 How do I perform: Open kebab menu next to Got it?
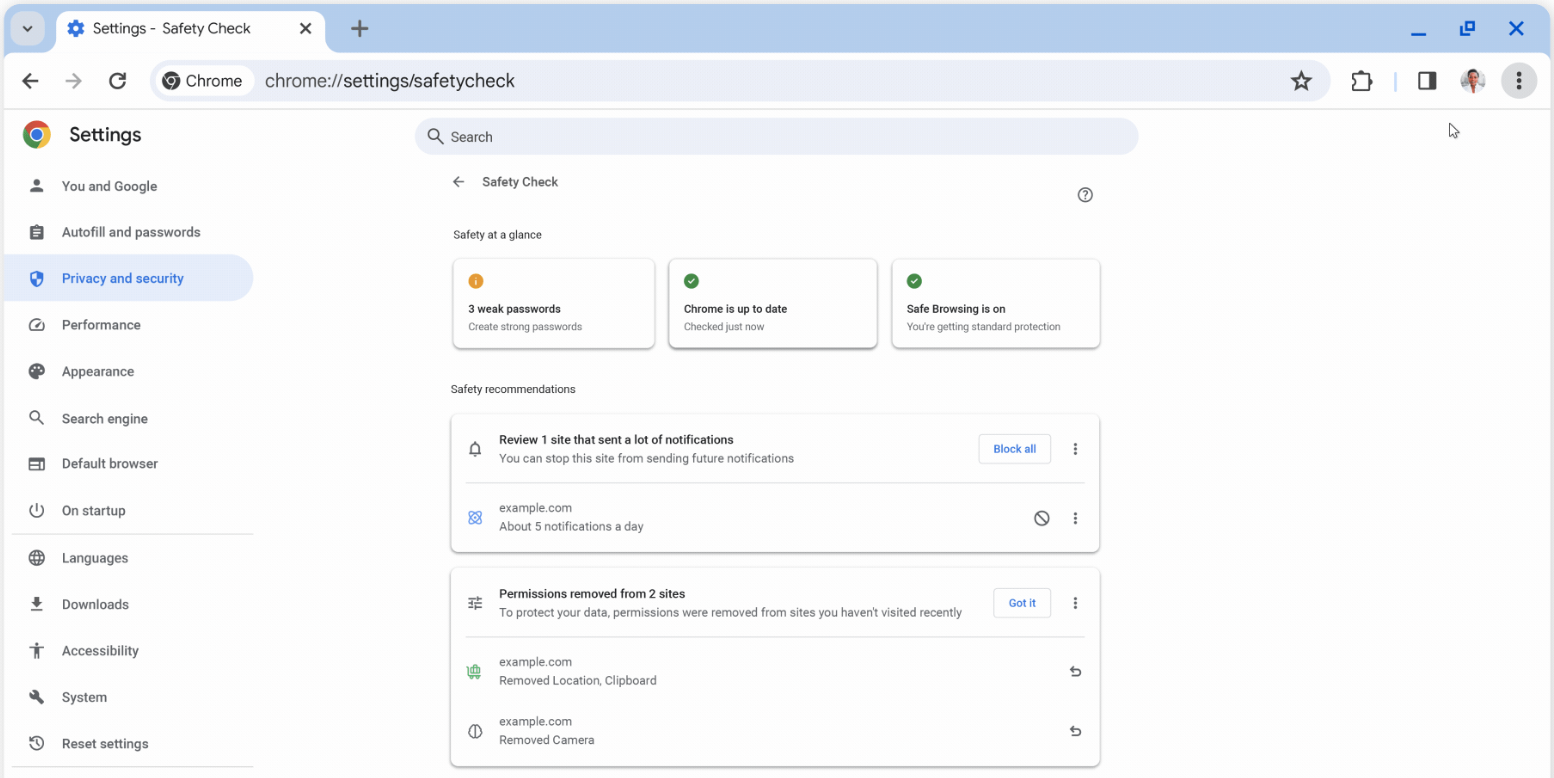(1075, 603)
